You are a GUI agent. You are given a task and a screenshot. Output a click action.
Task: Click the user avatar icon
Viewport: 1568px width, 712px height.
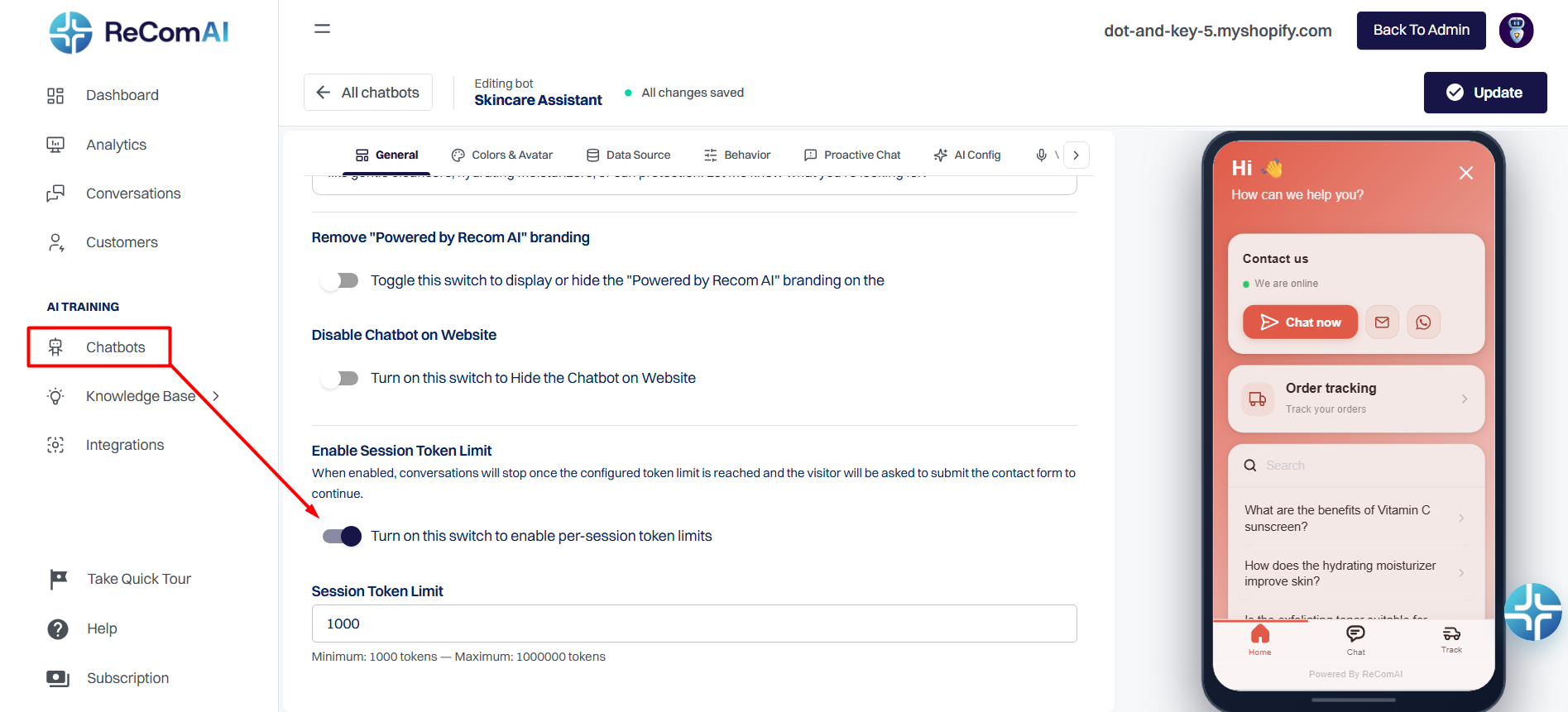pos(1516,31)
